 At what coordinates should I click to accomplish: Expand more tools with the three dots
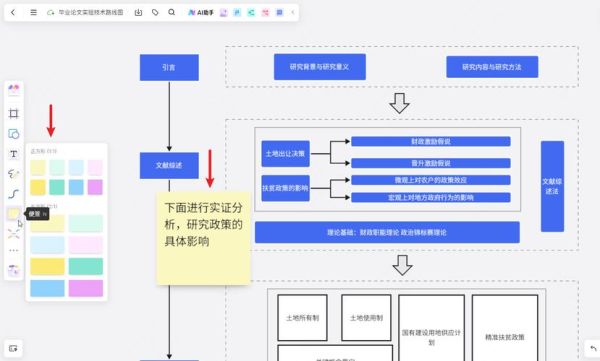click(14, 251)
